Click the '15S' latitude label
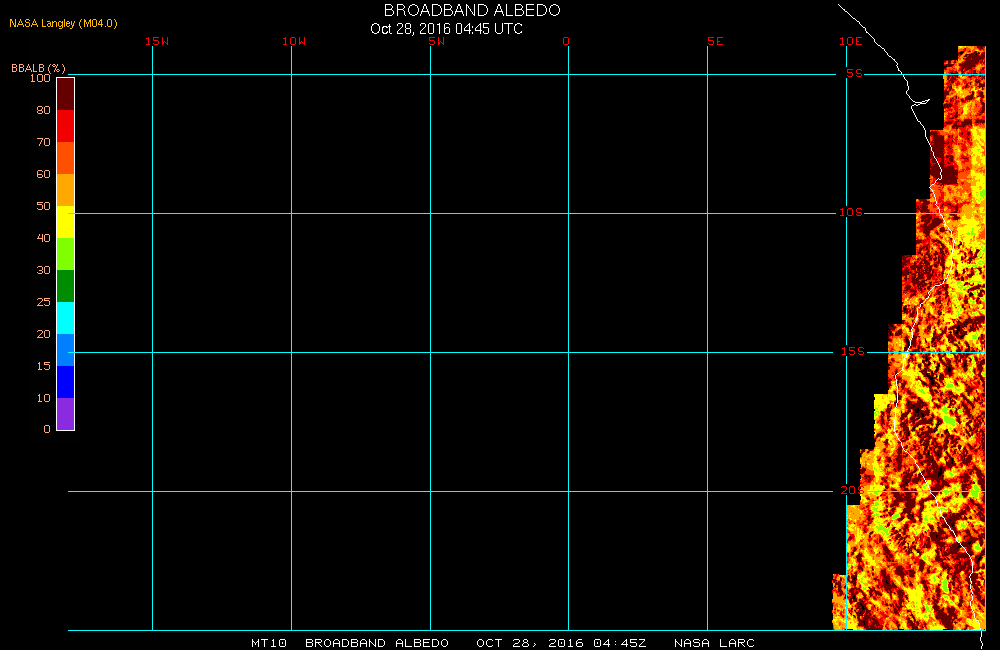Image resolution: width=1000 pixels, height=650 pixels. (x=853, y=351)
